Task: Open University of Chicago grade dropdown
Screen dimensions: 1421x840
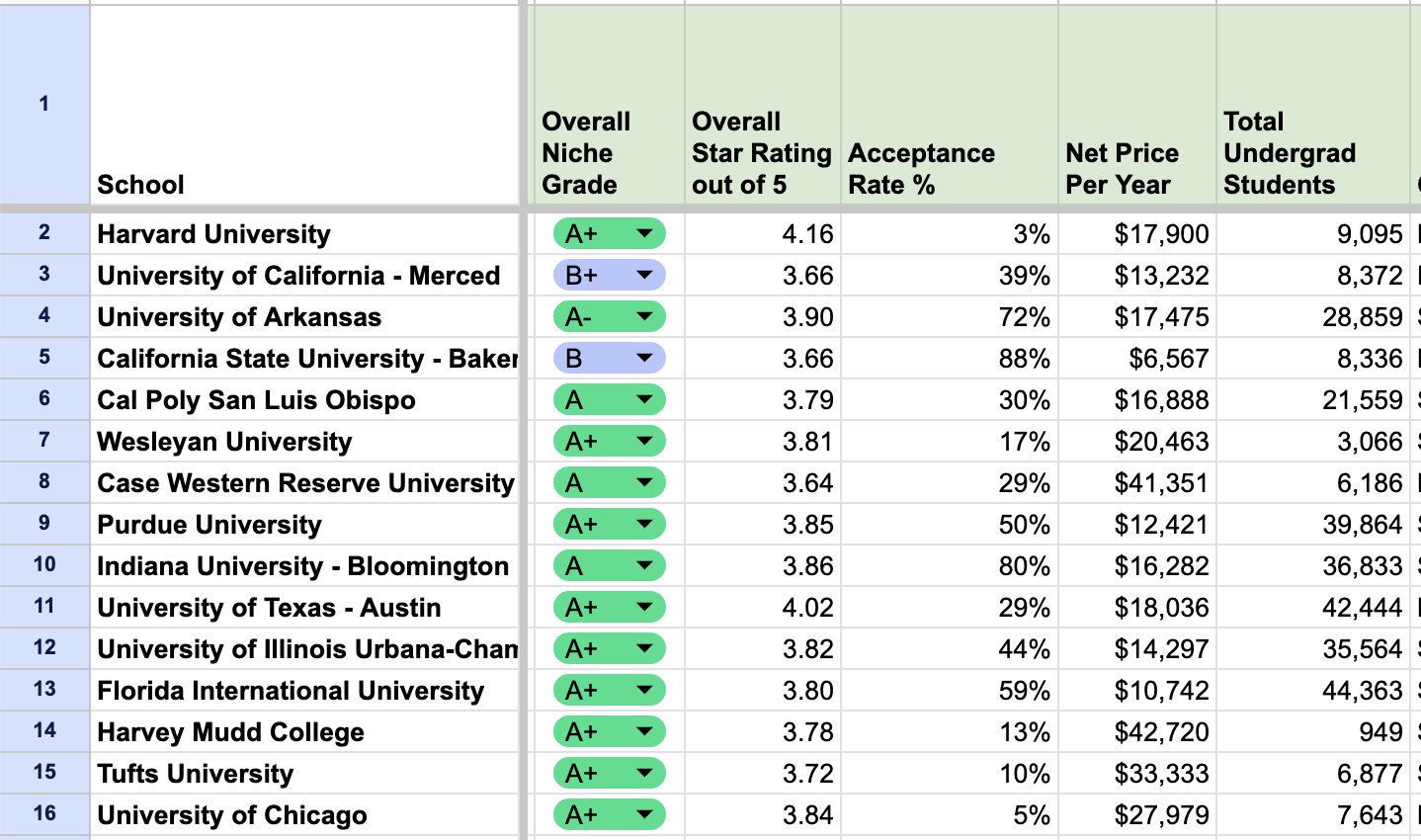Action: [644, 815]
